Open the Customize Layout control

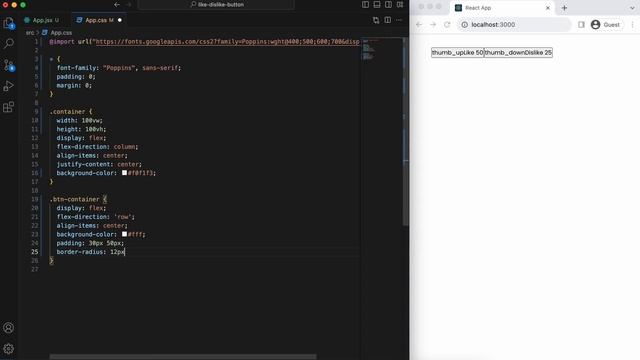400,4
